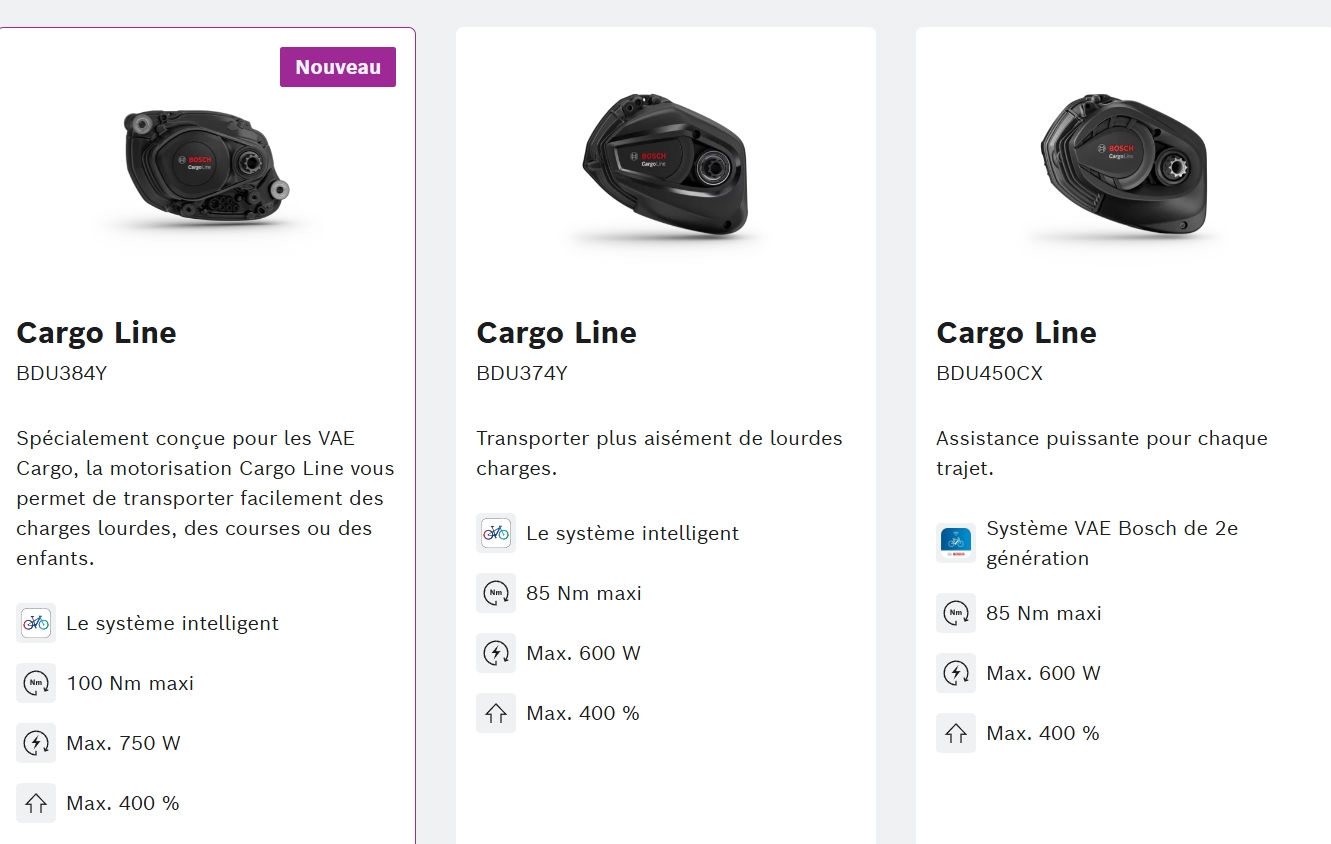Click the Nouveau badge on the first card
This screenshot has width=1331, height=844.
pyautogui.click(x=338, y=67)
